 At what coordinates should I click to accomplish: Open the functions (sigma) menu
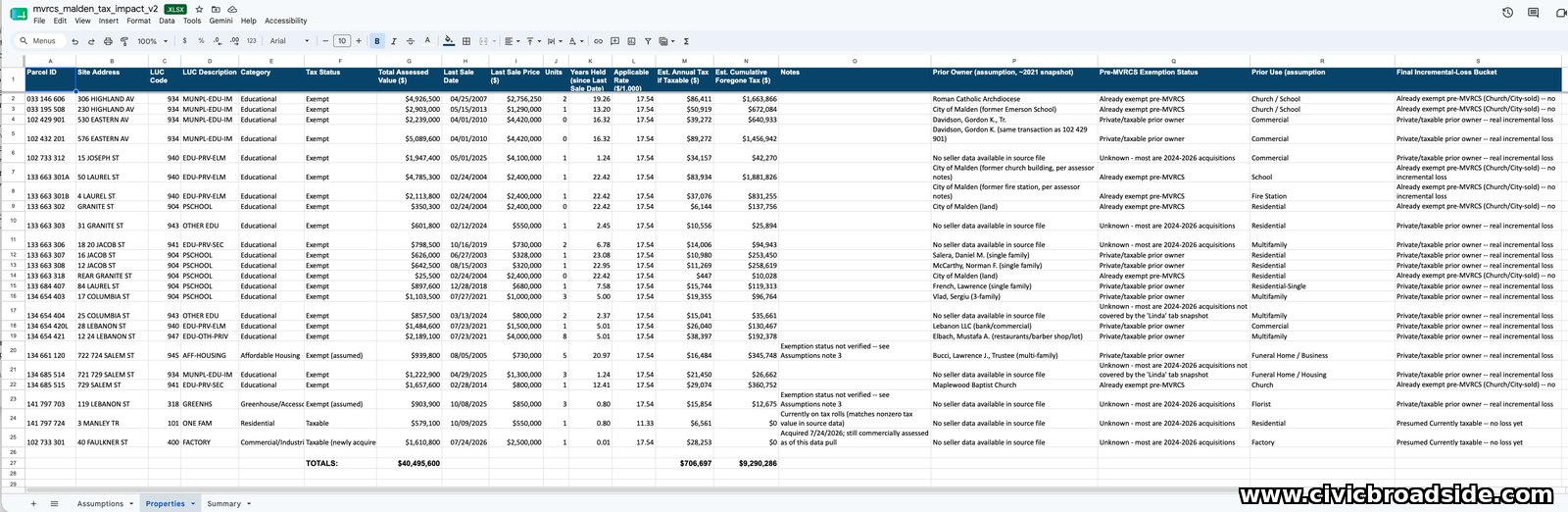pyautogui.click(x=686, y=41)
